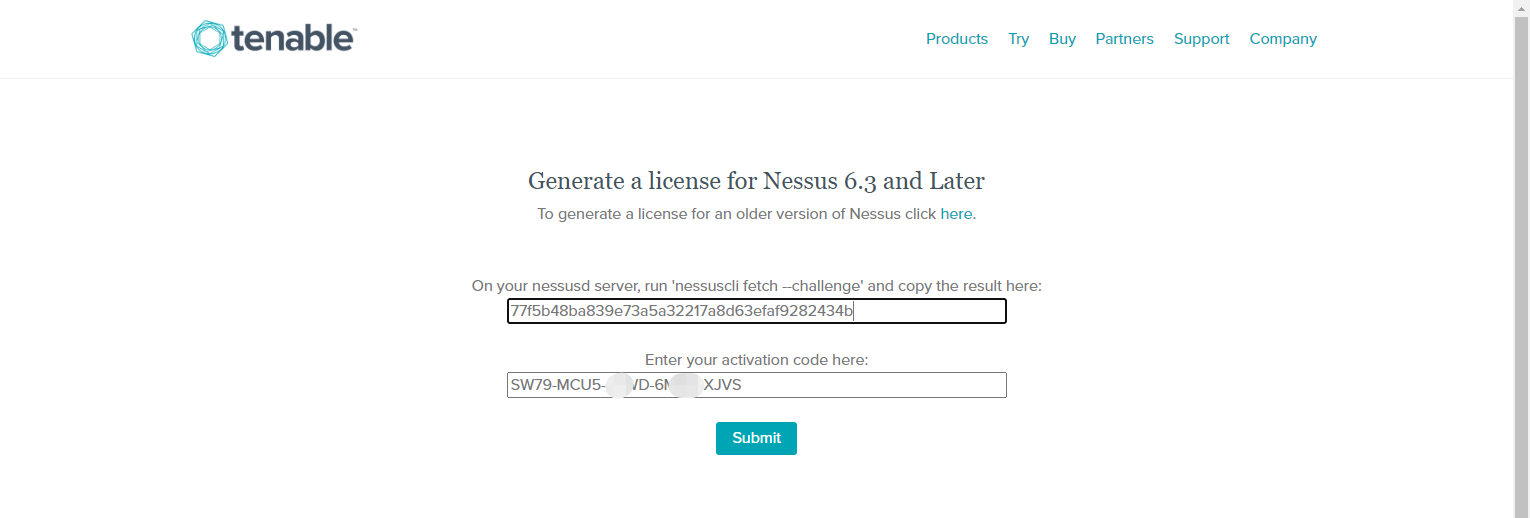
Task: Focus the challenge code input field
Action: (756, 311)
